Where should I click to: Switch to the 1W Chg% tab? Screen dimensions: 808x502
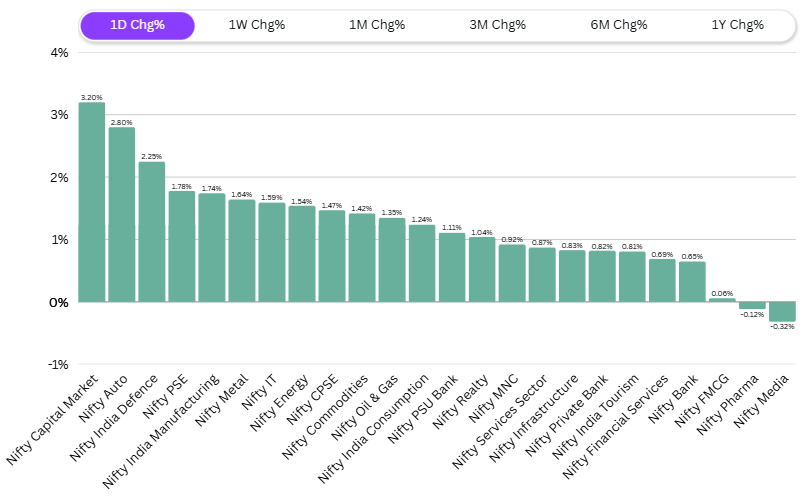coord(257,25)
